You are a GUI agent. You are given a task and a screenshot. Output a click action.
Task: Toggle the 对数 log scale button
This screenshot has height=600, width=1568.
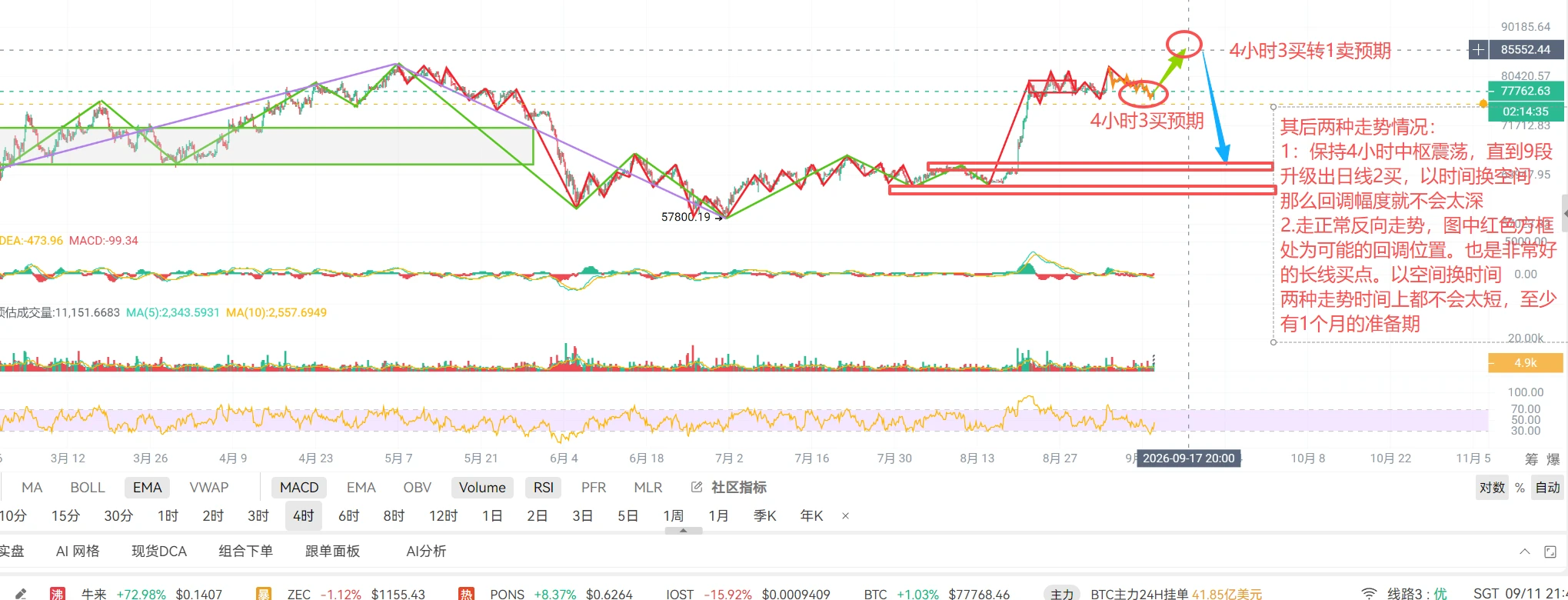click(1492, 488)
